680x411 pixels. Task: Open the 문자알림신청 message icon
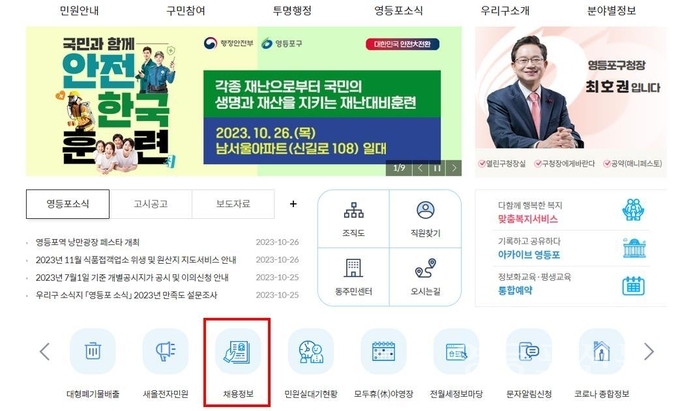529,351
